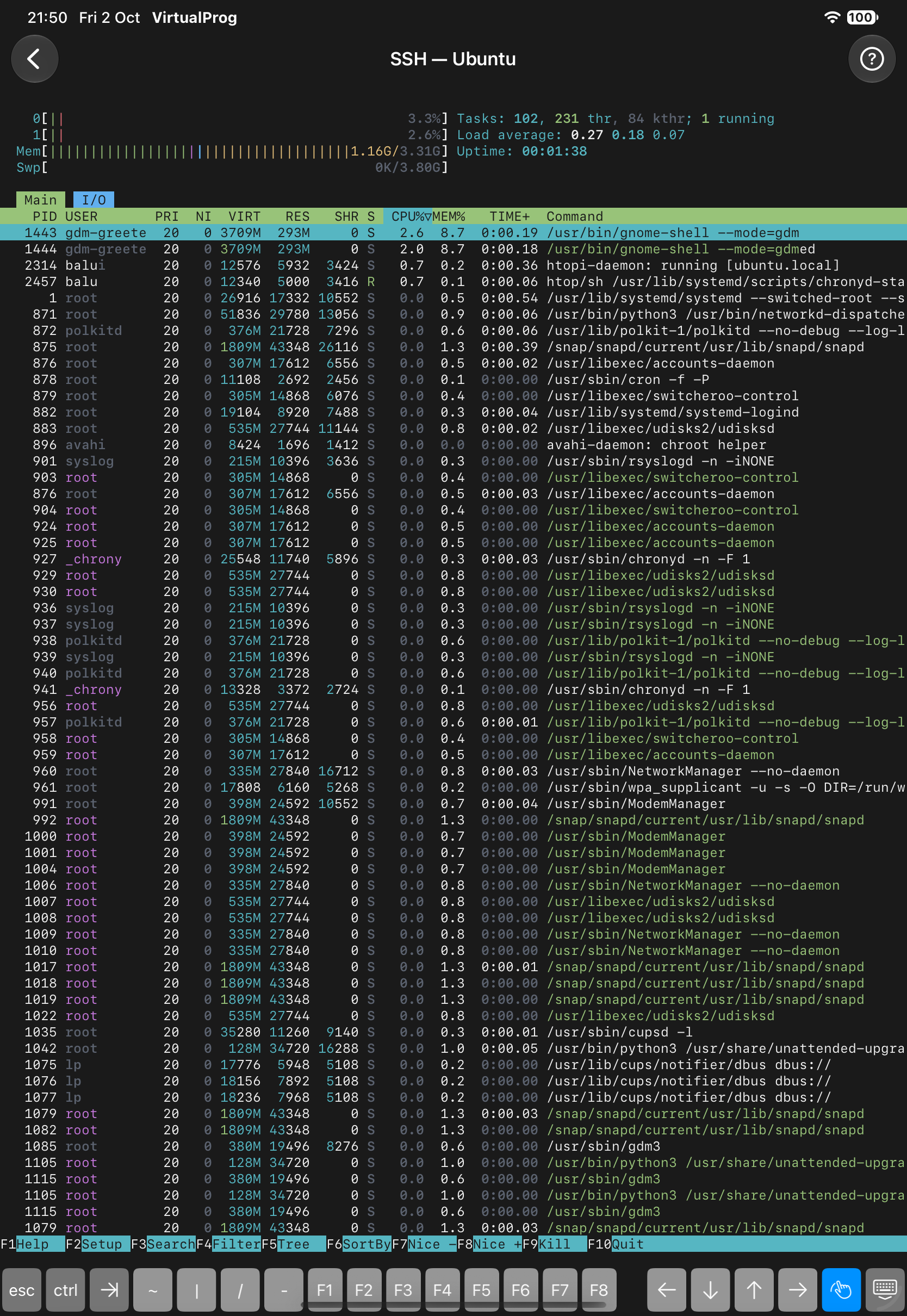Viewport: 907px width, 1316px height.
Task: Select the PID 960 NetworkManager process row
Action: pyautogui.click(x=453, y=771)
